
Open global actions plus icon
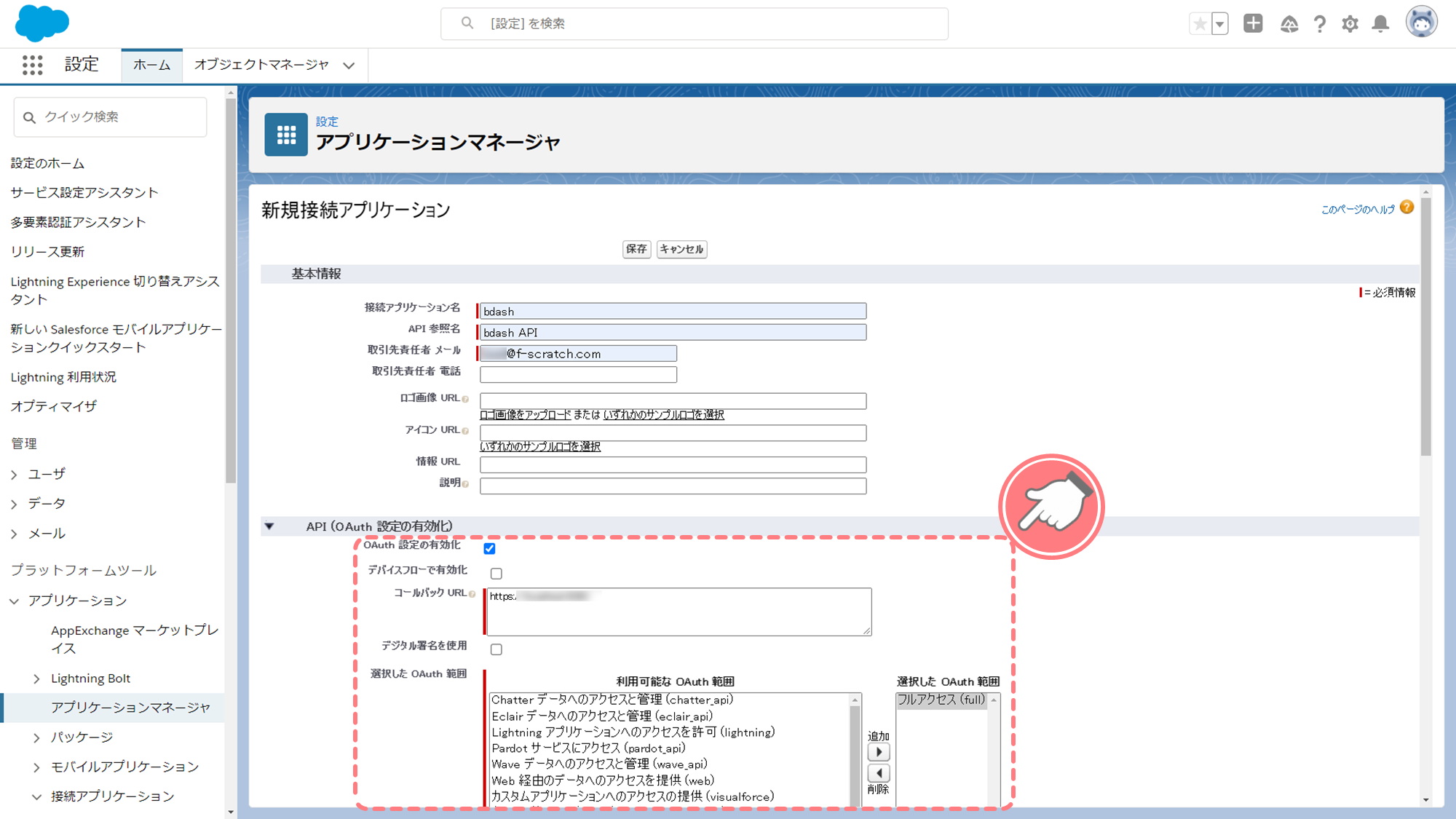1253,23
